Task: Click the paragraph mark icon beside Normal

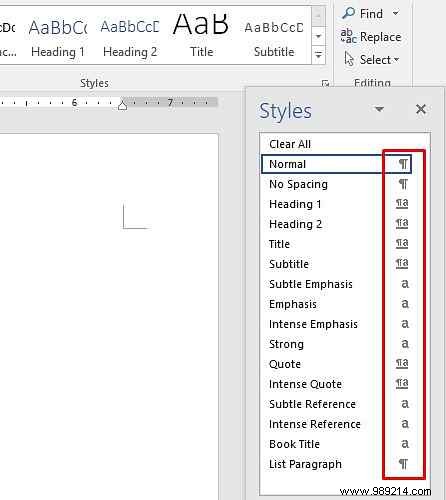Action: [x=403, y=164]
